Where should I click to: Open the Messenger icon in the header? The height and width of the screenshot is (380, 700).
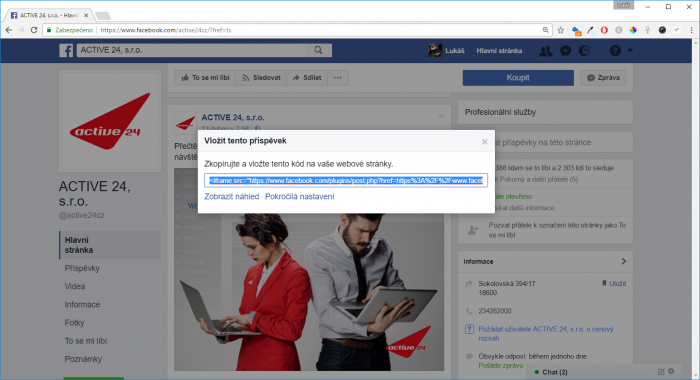(x=566, y=51)
